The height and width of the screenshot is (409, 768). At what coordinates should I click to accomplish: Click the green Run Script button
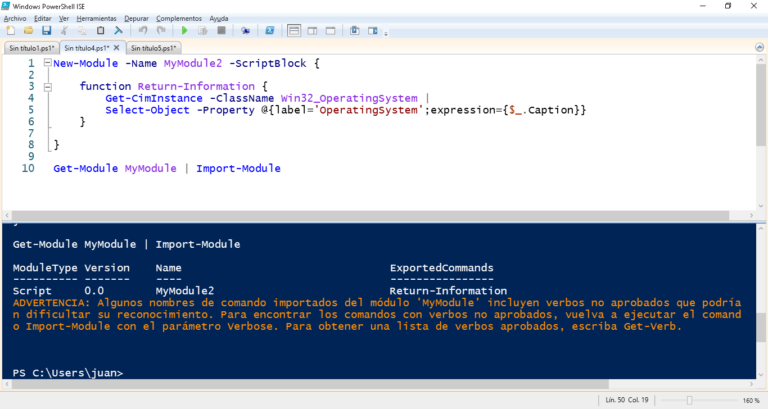click(185, 31)
